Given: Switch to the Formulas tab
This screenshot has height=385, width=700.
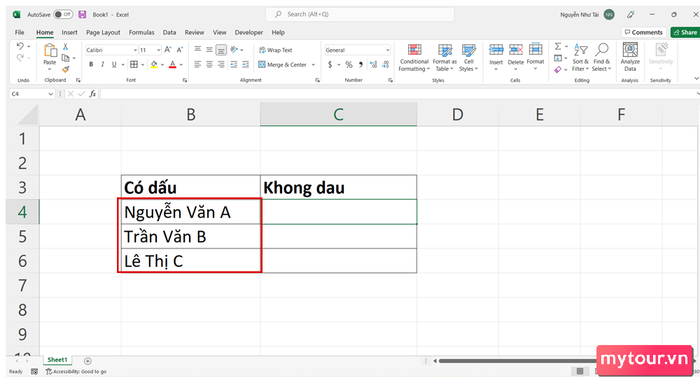Looking at the screenshot, I should coord(142,33).
